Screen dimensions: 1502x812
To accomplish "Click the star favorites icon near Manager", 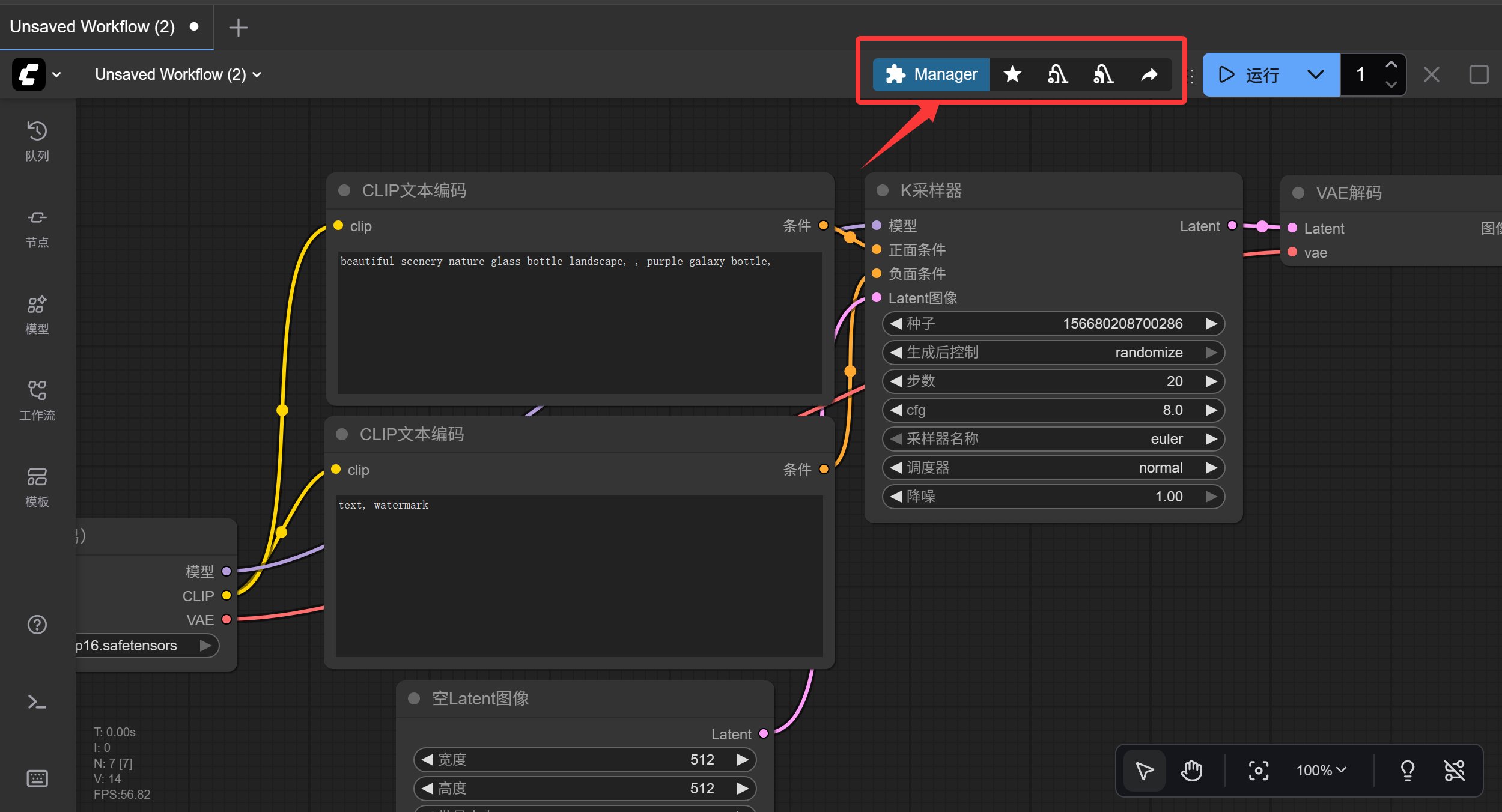I will click(1012, 74).
